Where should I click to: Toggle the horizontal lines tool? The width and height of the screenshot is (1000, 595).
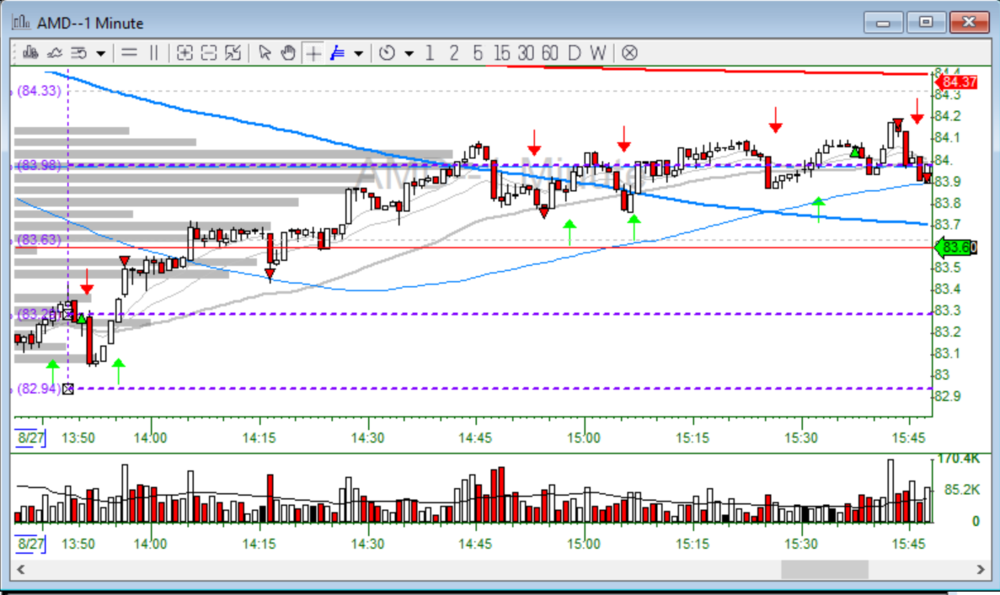[x=130, y=53]
